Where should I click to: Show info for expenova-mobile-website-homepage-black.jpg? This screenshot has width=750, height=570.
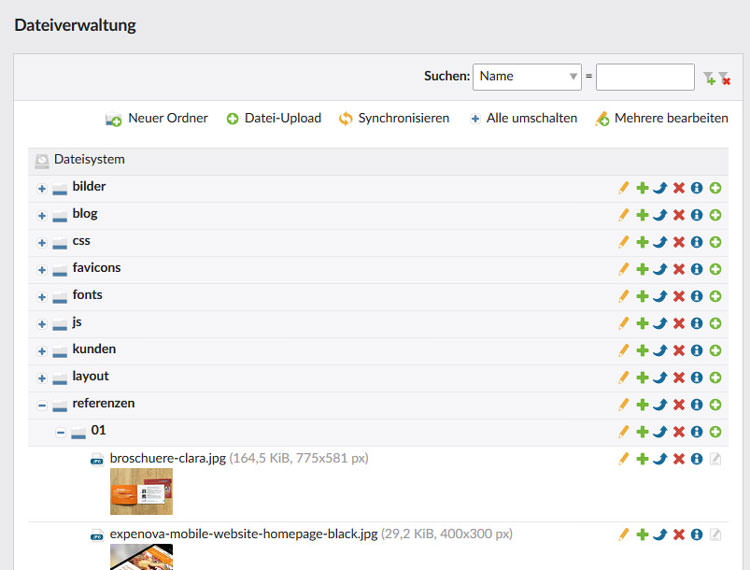(x=697, y=534)
